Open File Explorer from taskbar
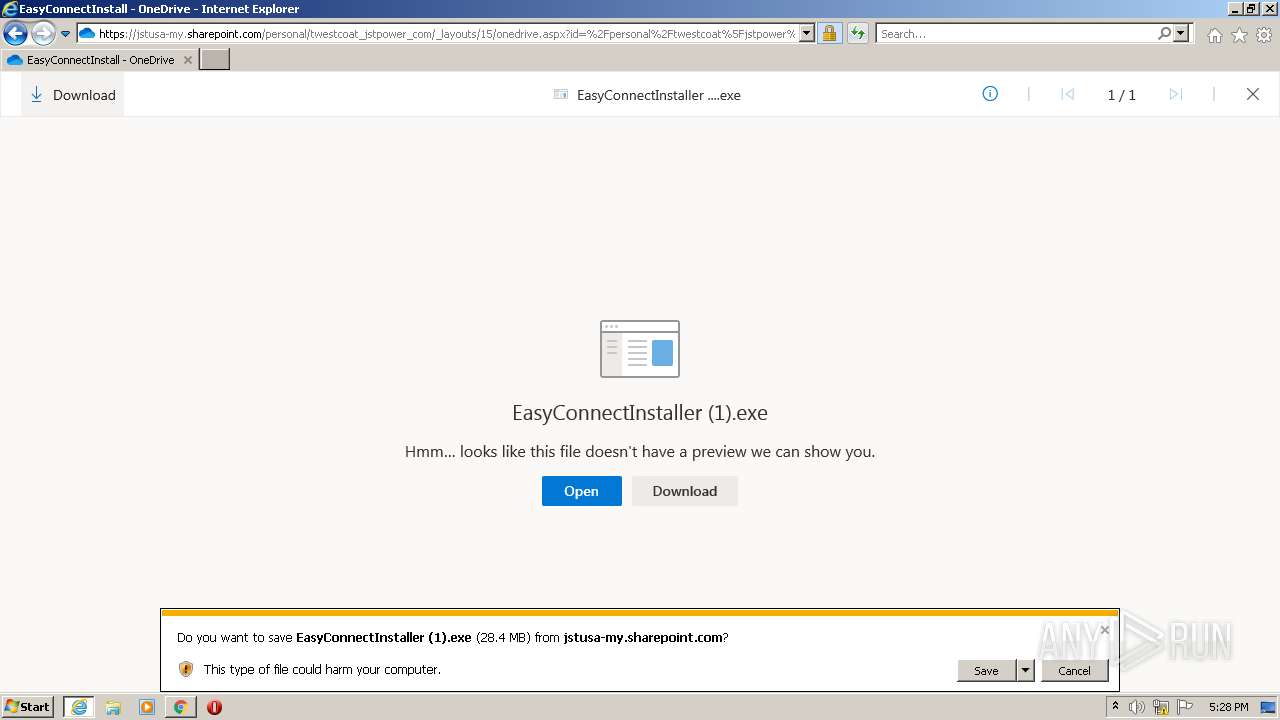This screenshot has width=1280, height=720. tap(113, 707)
